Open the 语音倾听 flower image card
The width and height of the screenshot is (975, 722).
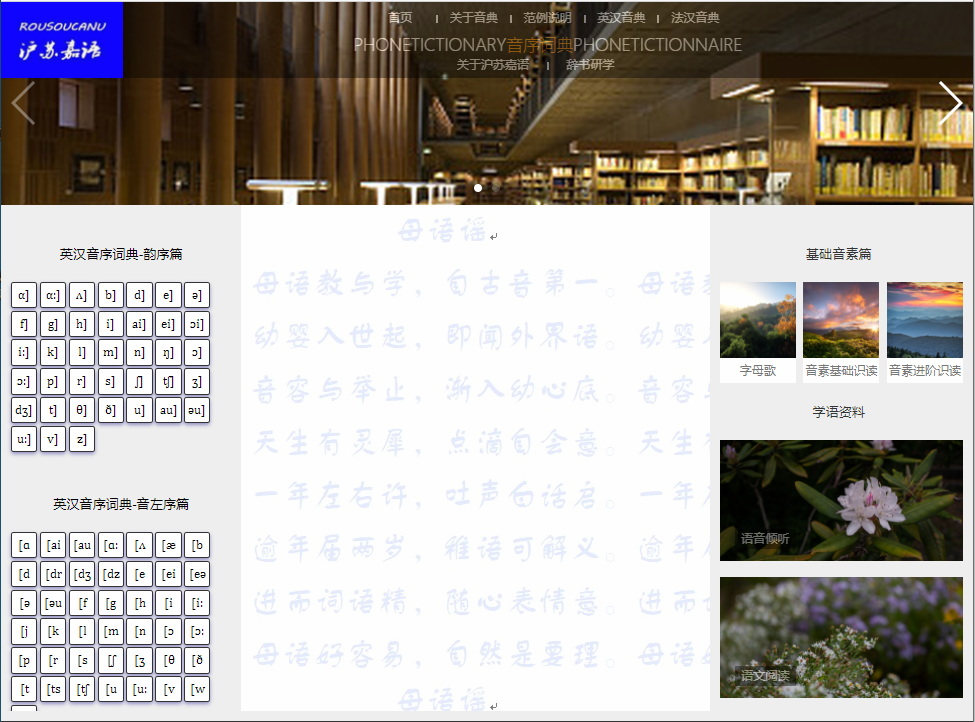tap(841, 501)
